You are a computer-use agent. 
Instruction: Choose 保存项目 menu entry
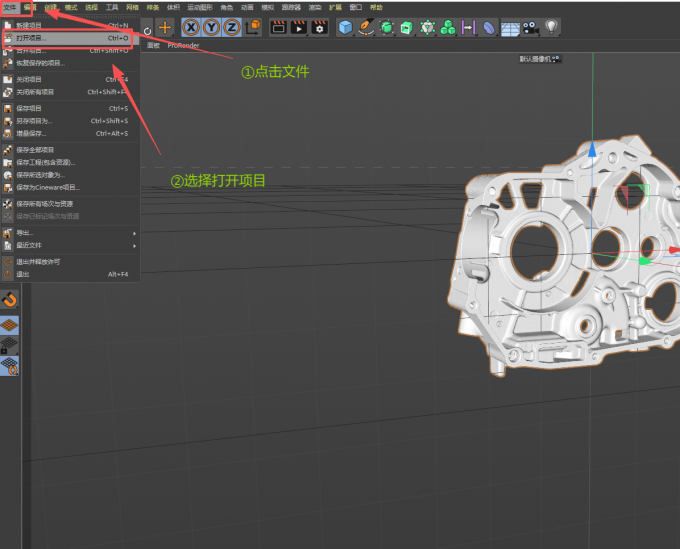coord(70,108)
